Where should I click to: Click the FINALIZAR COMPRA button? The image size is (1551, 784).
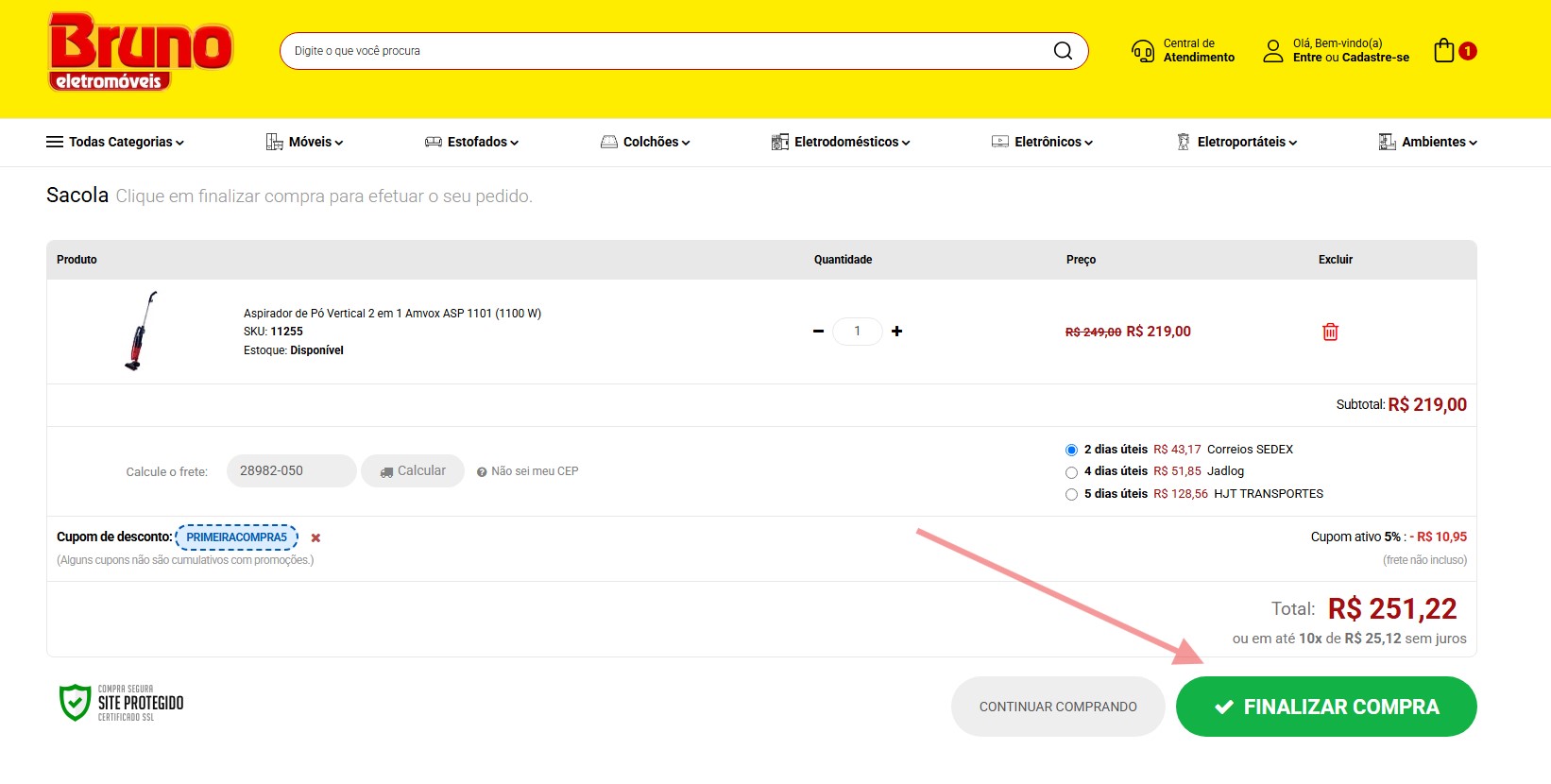pyautogui.click(x=1325, y=707)
